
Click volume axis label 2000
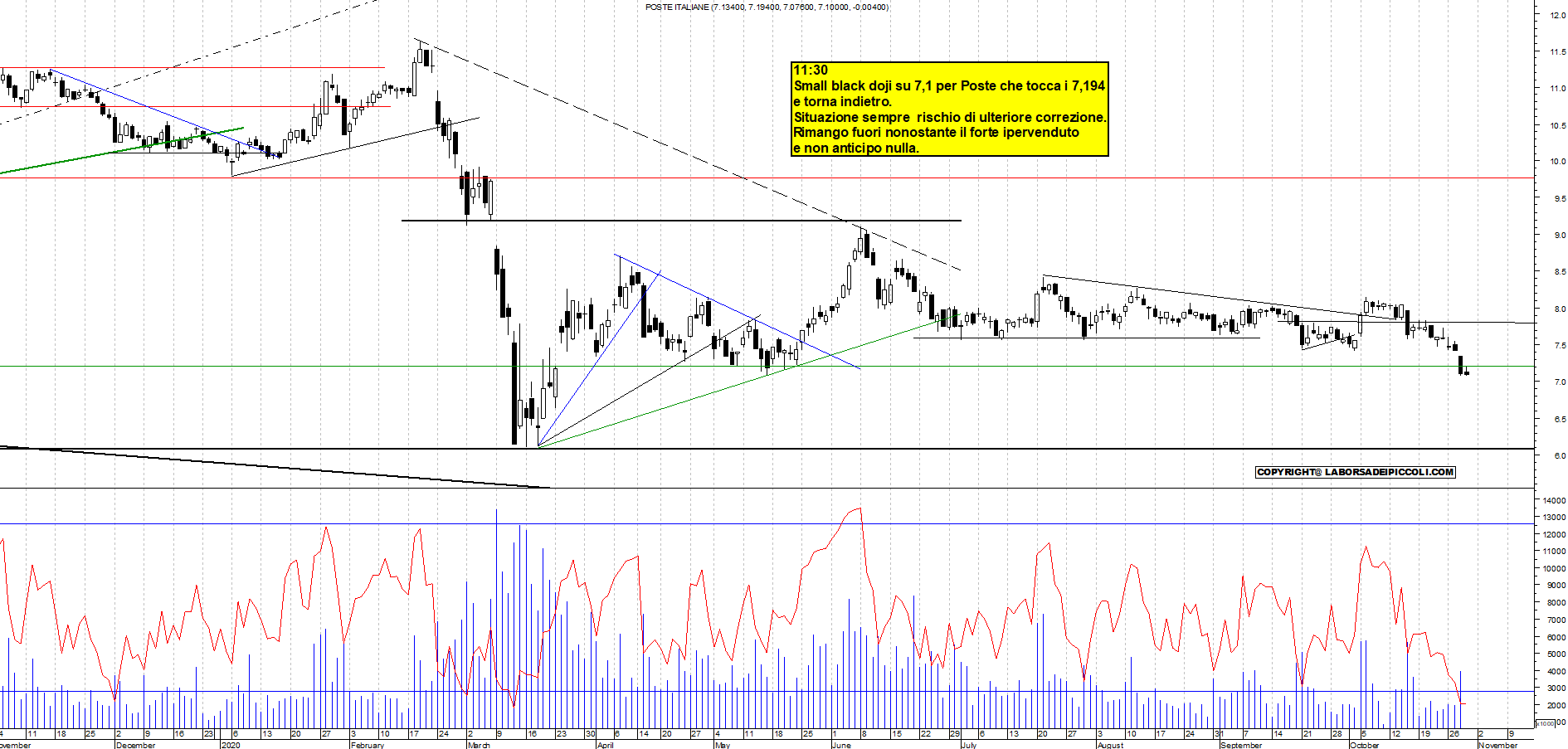pos(1556,705)
